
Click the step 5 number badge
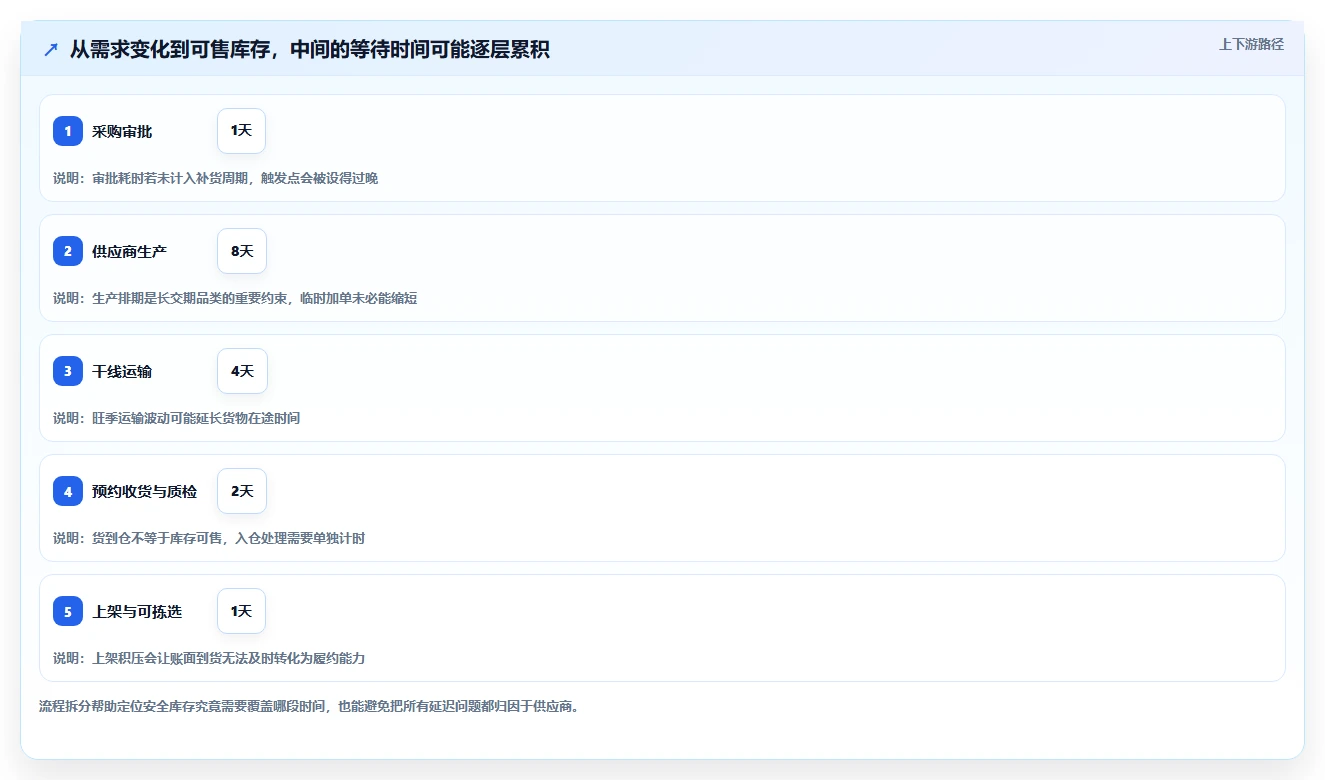(x=68, y=611)
